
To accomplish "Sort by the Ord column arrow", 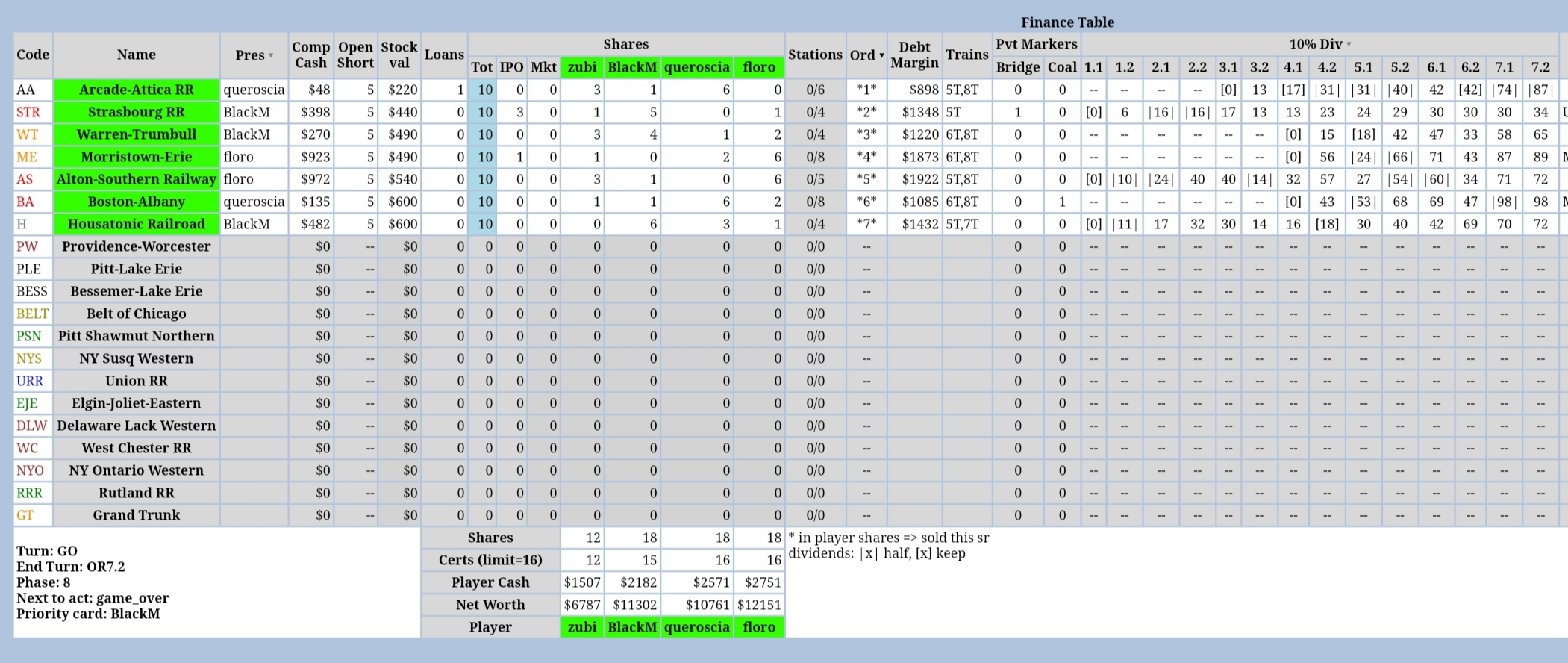I will coord(881,56).
